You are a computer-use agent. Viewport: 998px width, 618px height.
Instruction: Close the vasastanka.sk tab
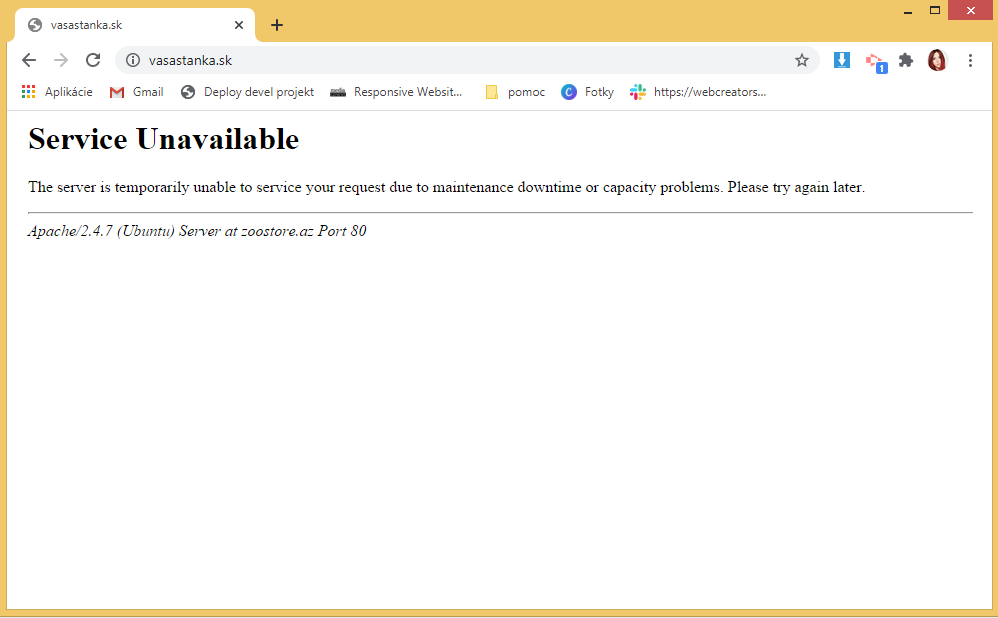click(239, 25)
